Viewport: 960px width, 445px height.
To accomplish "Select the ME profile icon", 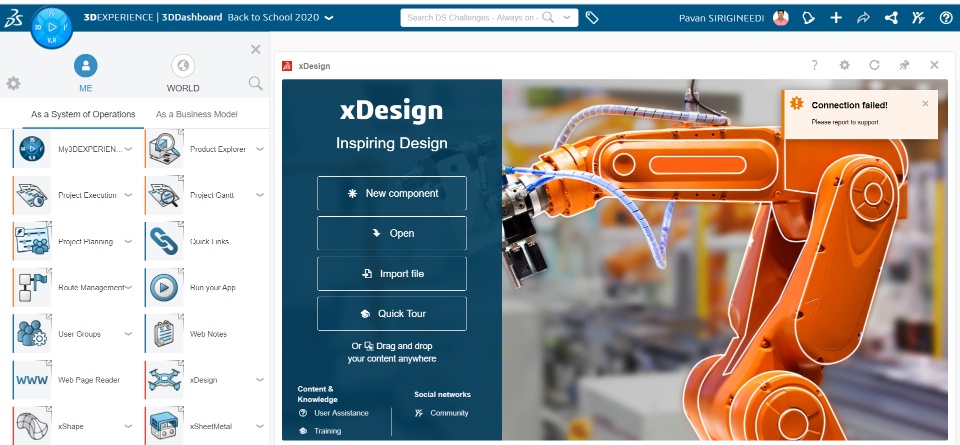I will [x=86, y=65].
